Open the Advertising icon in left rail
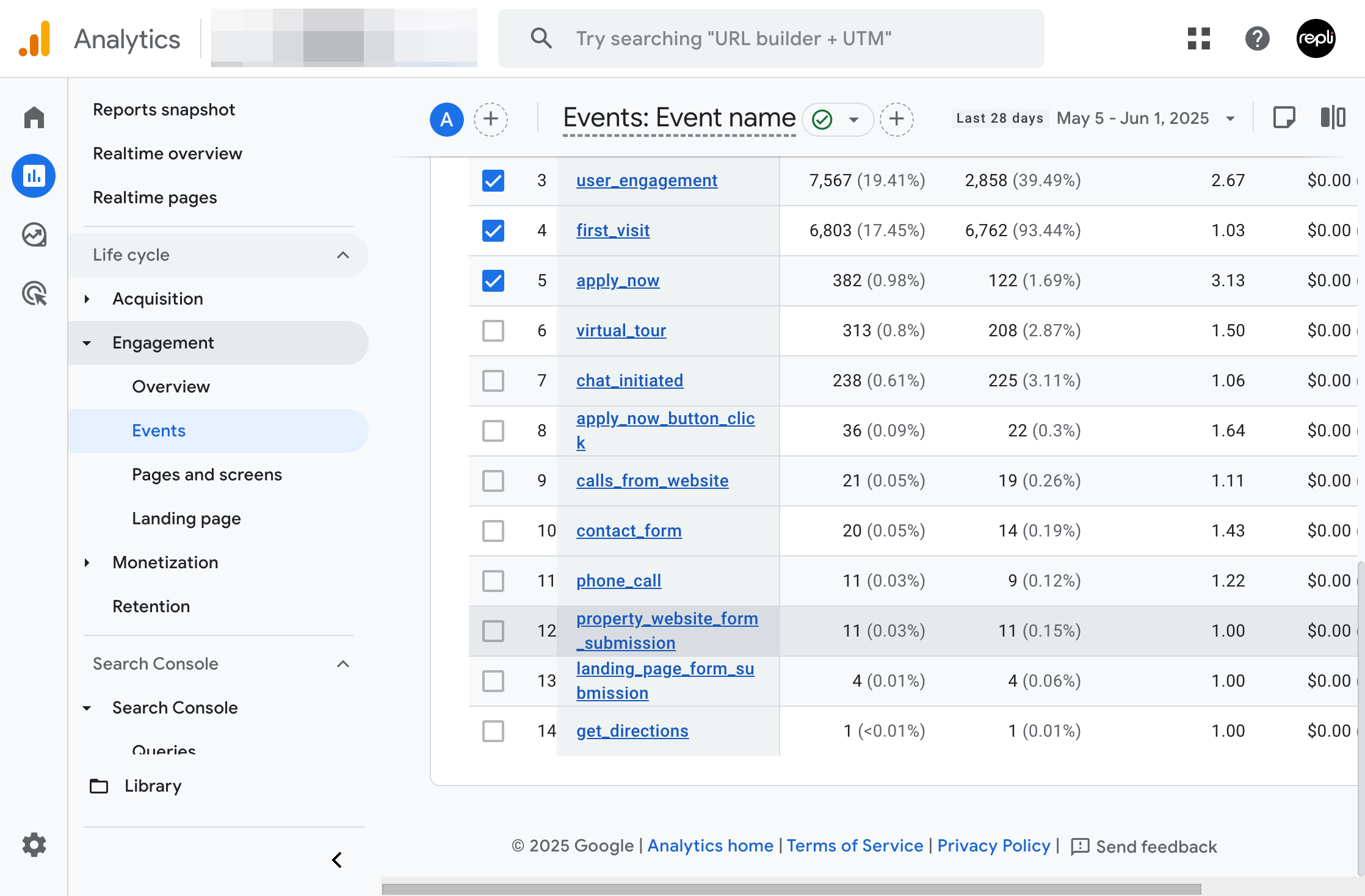 tap(34, 293)
